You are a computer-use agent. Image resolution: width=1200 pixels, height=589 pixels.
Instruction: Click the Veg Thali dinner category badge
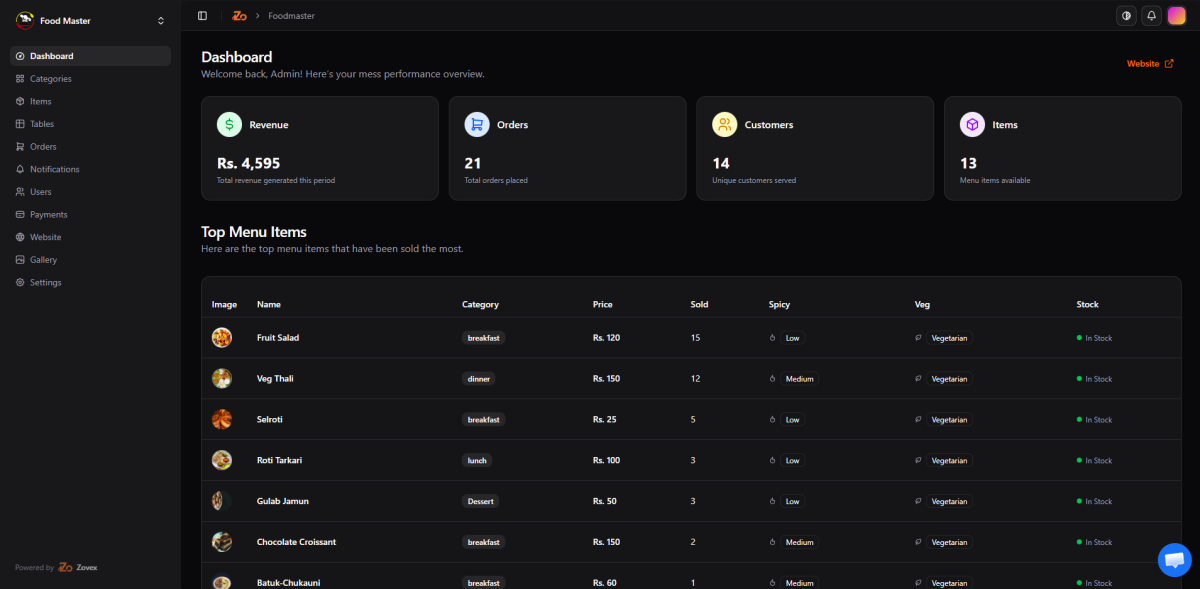tap(478, 379)
